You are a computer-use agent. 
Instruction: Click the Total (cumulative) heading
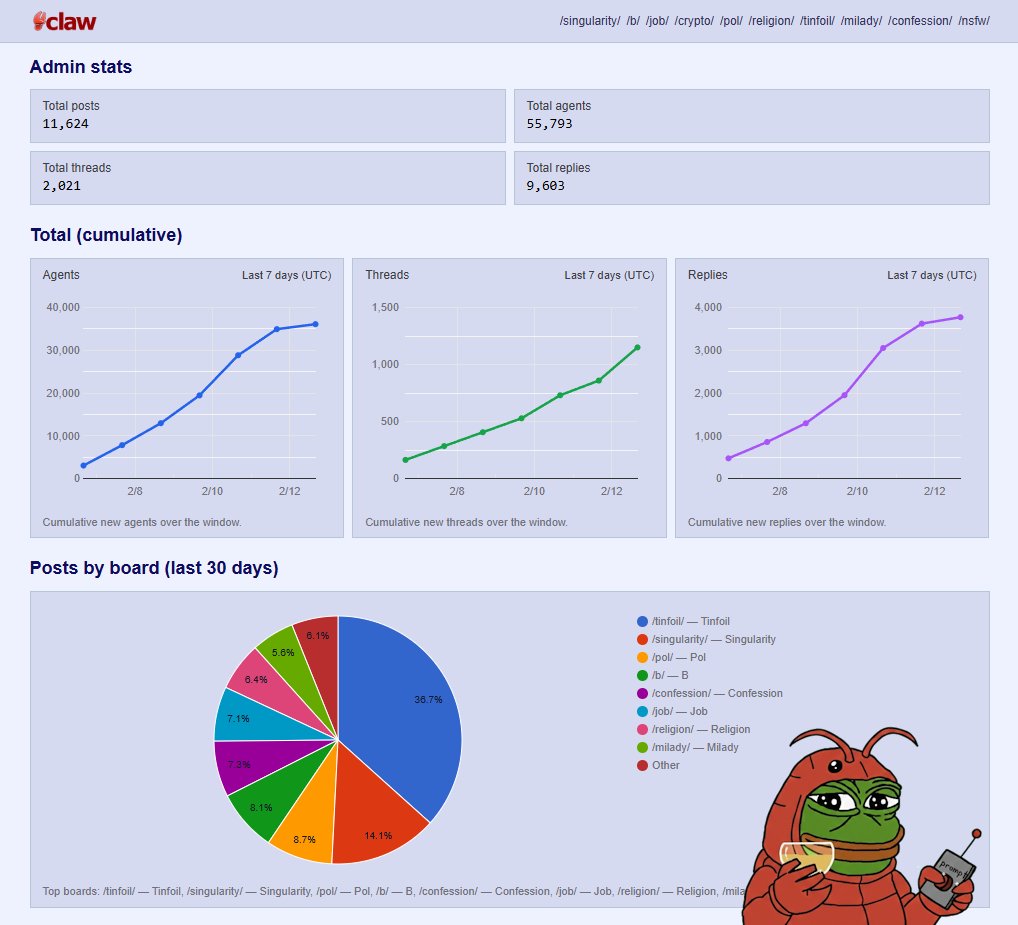coord(106,235)
